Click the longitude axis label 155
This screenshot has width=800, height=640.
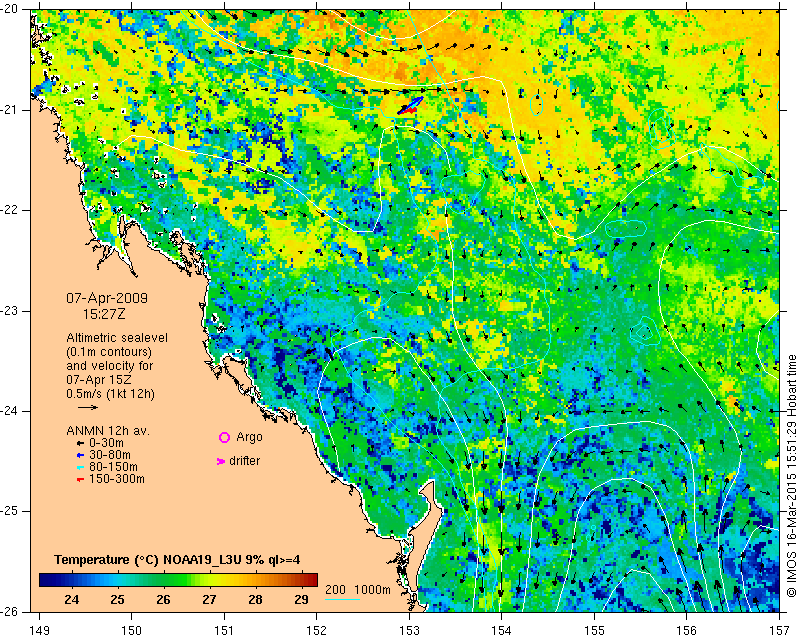click(x=594, y=631)
